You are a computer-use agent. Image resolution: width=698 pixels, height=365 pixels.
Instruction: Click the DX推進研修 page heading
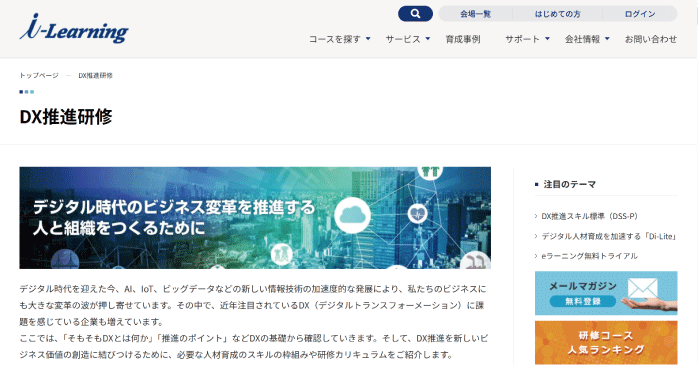pyautogui.click(x=66, y=117)
